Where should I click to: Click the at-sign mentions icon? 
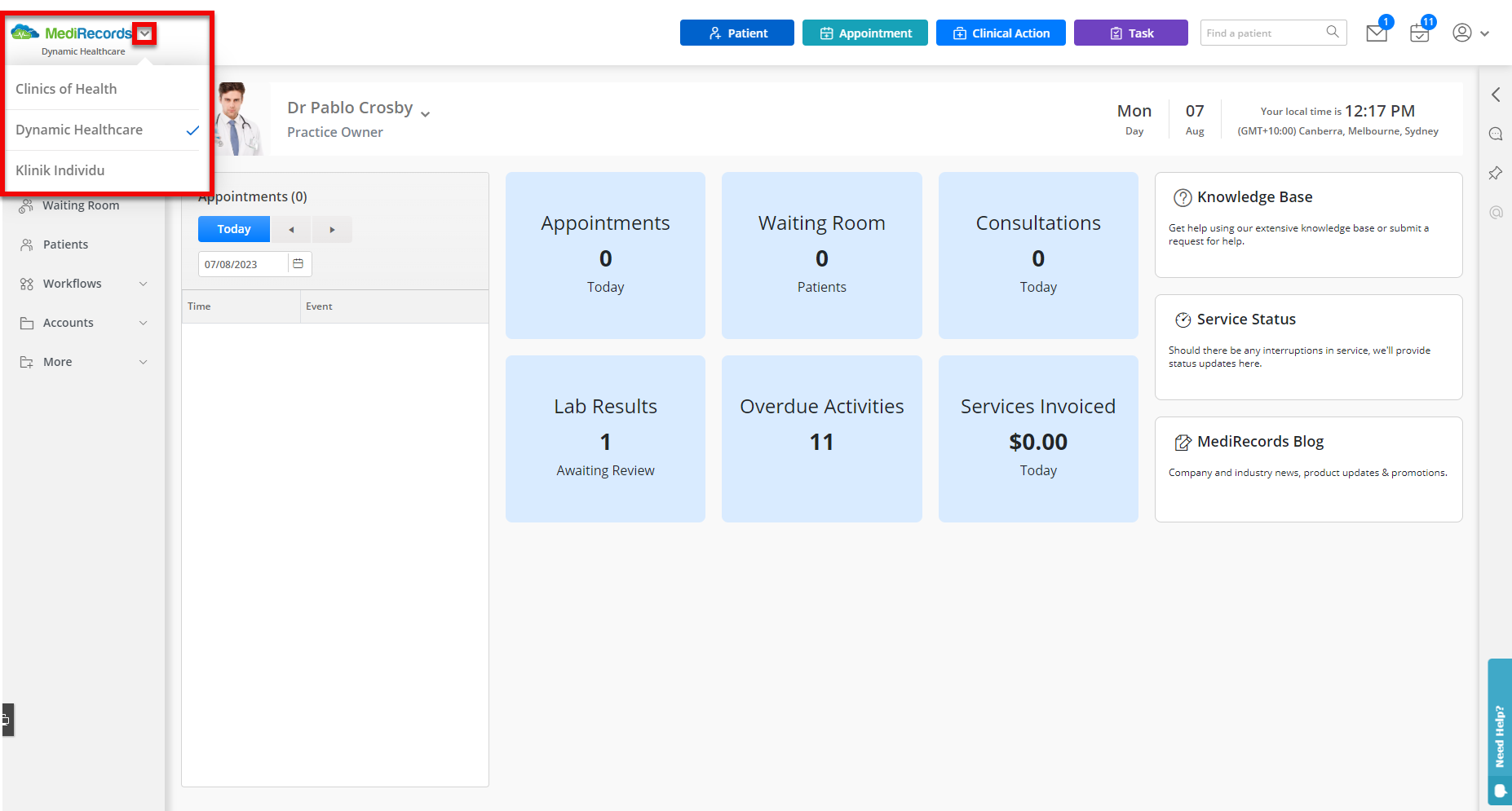(x=1496, y=212)
